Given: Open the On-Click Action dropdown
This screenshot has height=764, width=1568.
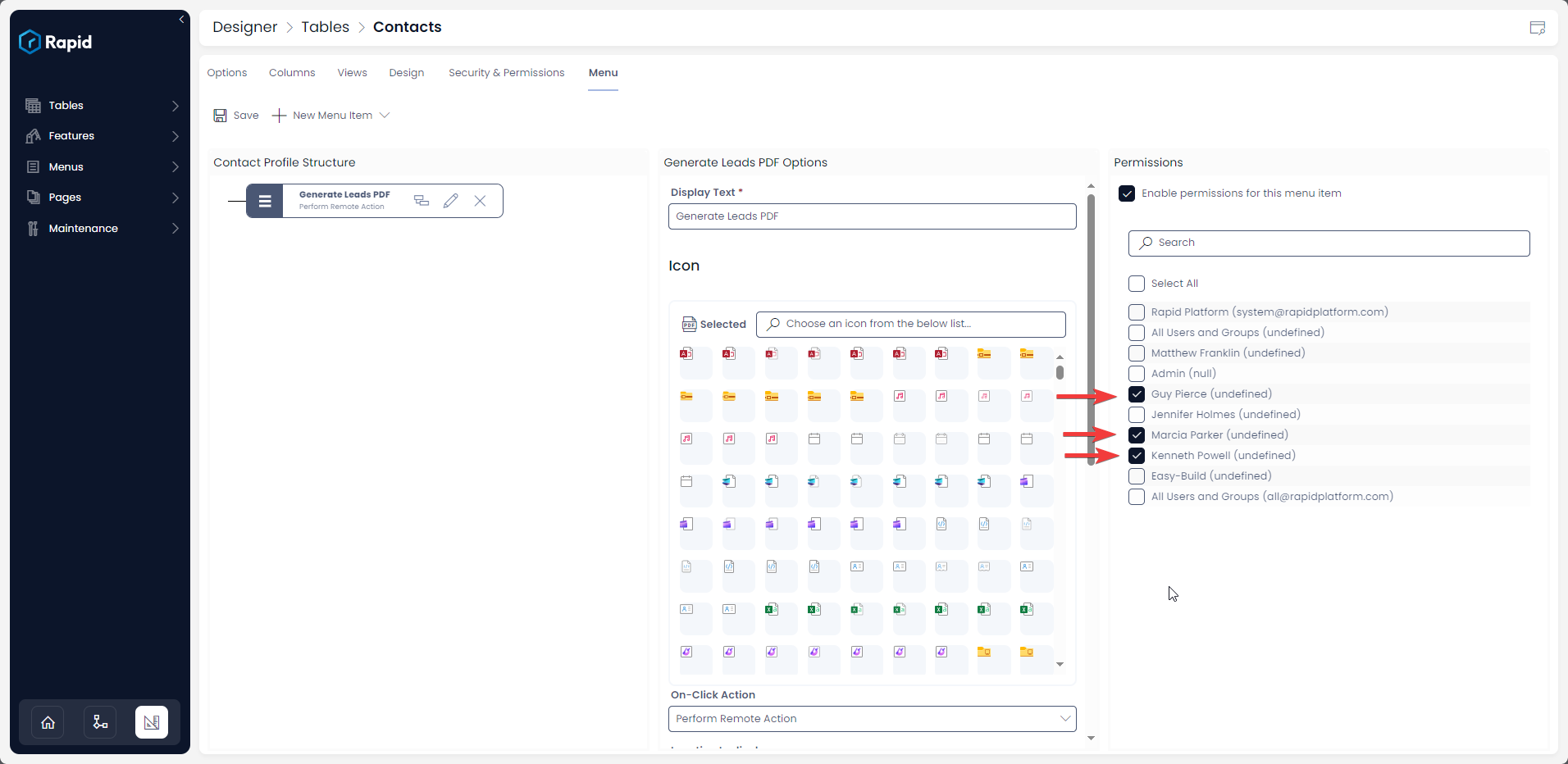Looking at the screenshot, I should click(872, 718).
